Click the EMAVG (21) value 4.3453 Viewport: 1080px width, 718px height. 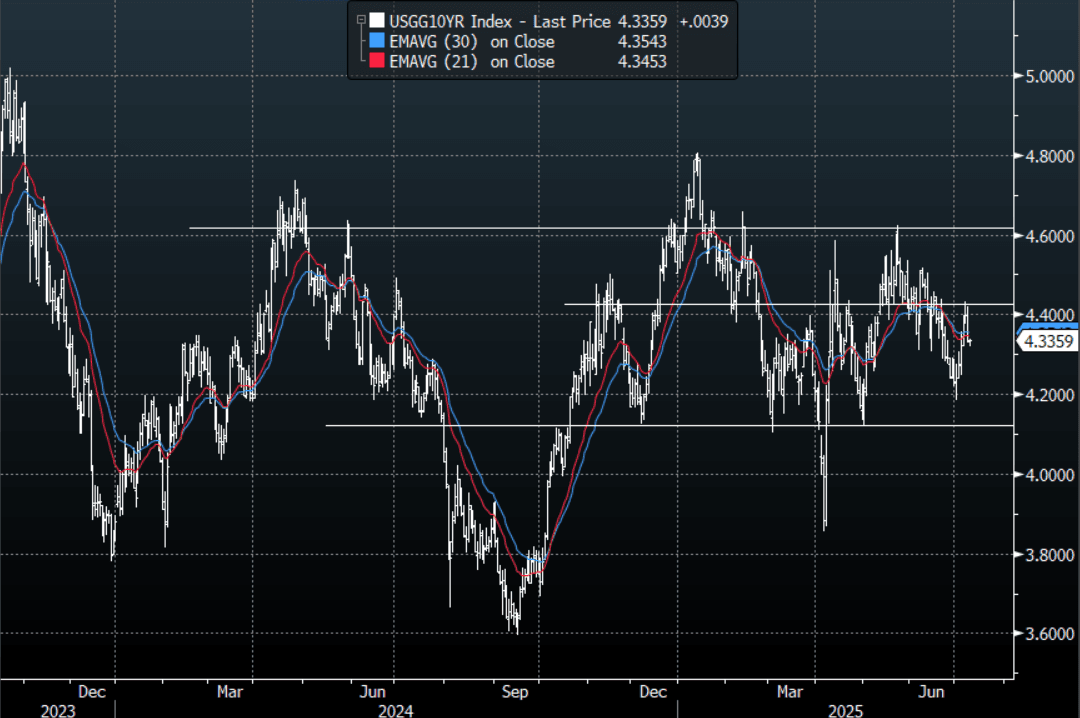tap(642, 62)
